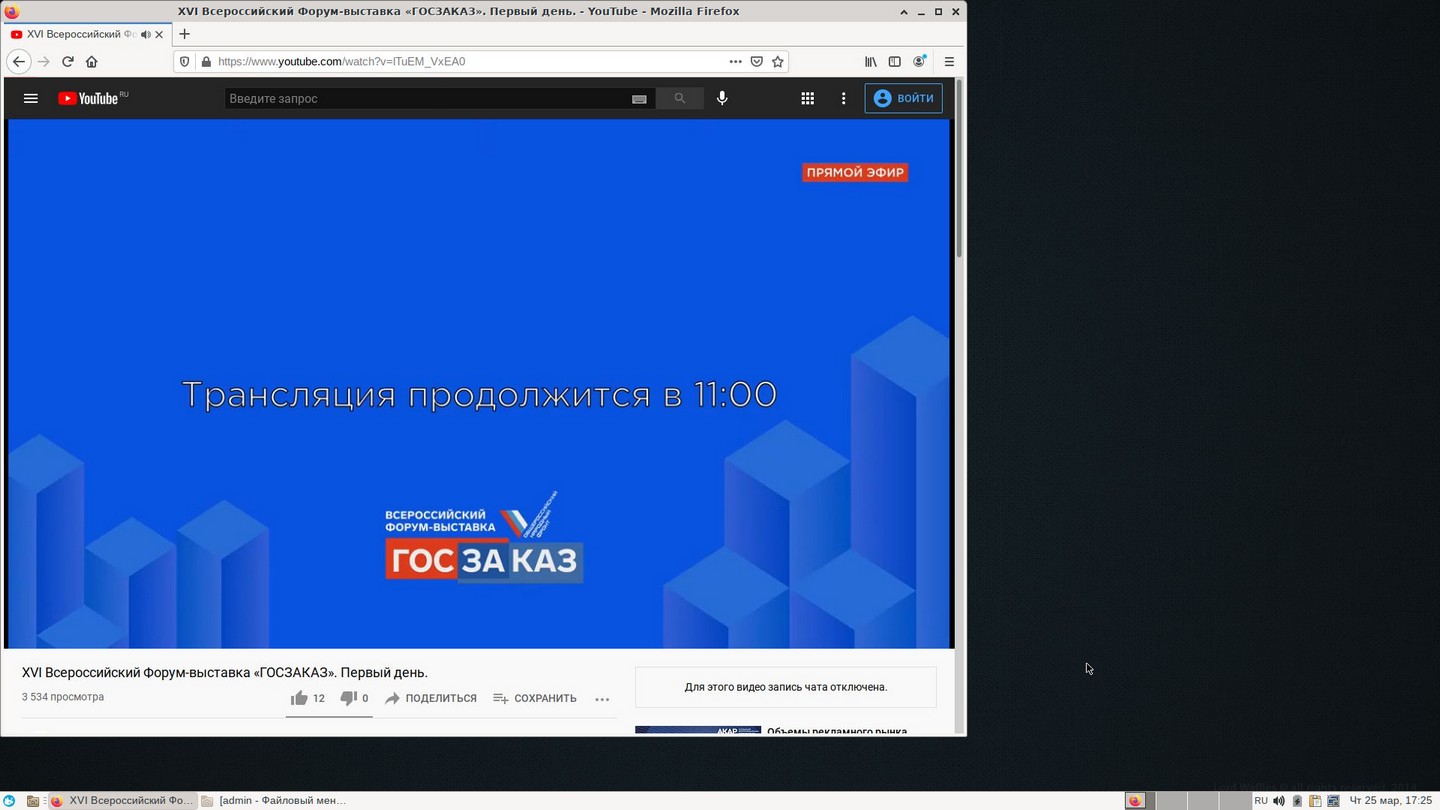Open the taskbar start menu icon
Image resolution: width=1440 pixels, height=810 pixels.
[x=9, y=800]
